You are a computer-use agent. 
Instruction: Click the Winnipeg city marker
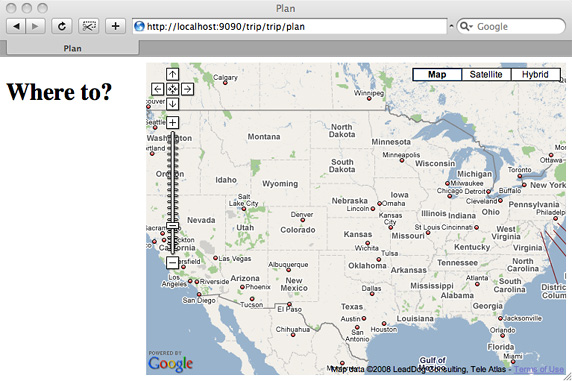(369, 99)
